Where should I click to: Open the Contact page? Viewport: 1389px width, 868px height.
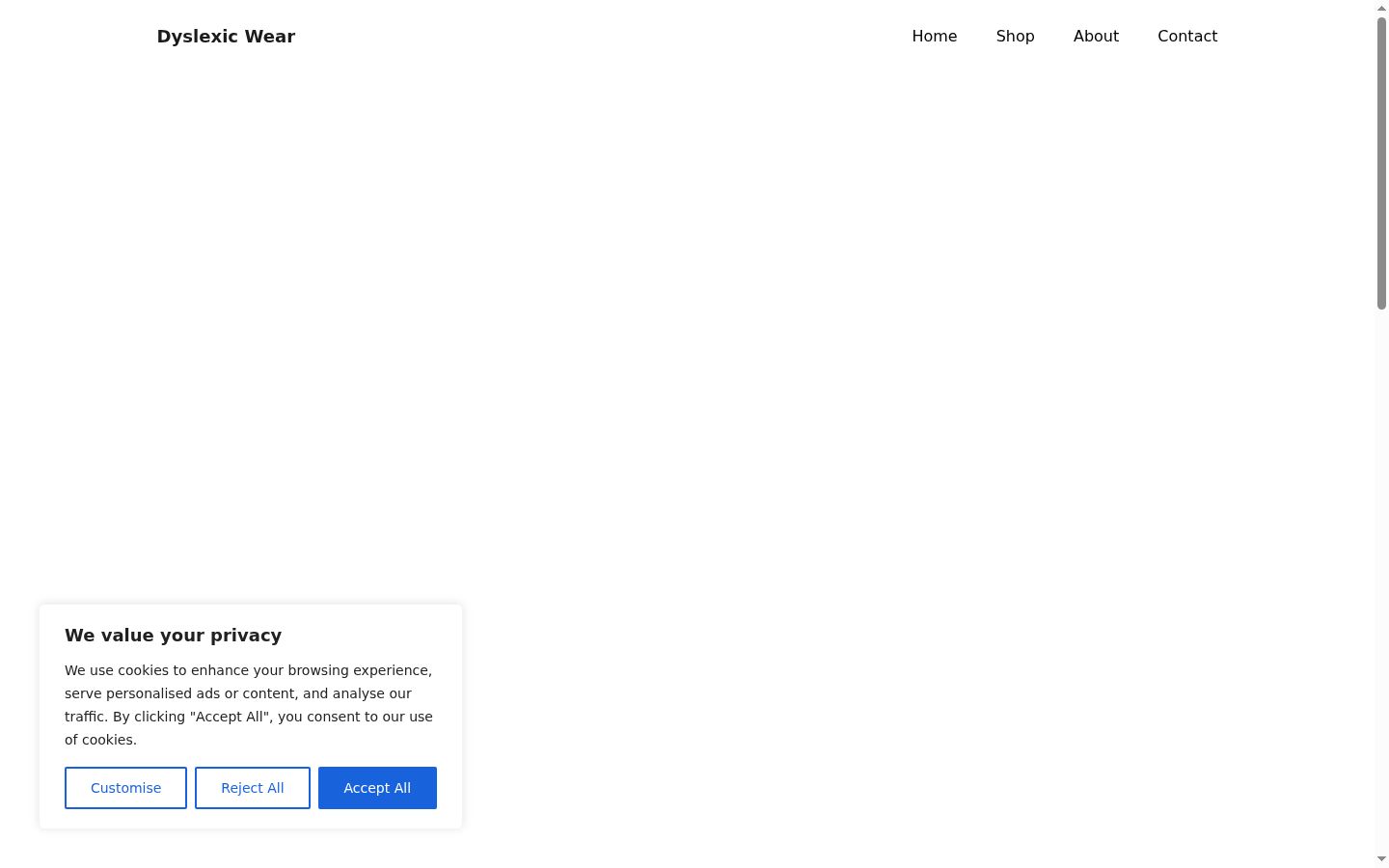tap(1187, 36)
